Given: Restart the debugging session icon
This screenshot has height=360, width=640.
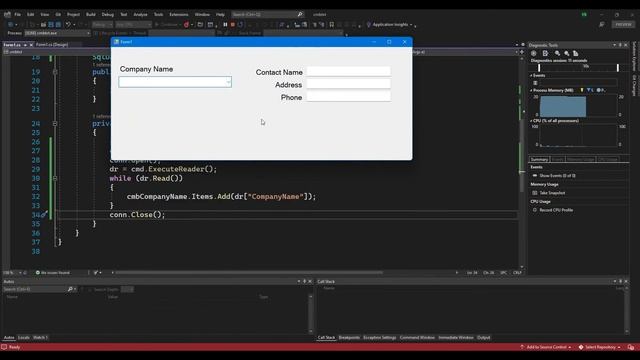Looking at the screenshot, I should click(240, 24).
